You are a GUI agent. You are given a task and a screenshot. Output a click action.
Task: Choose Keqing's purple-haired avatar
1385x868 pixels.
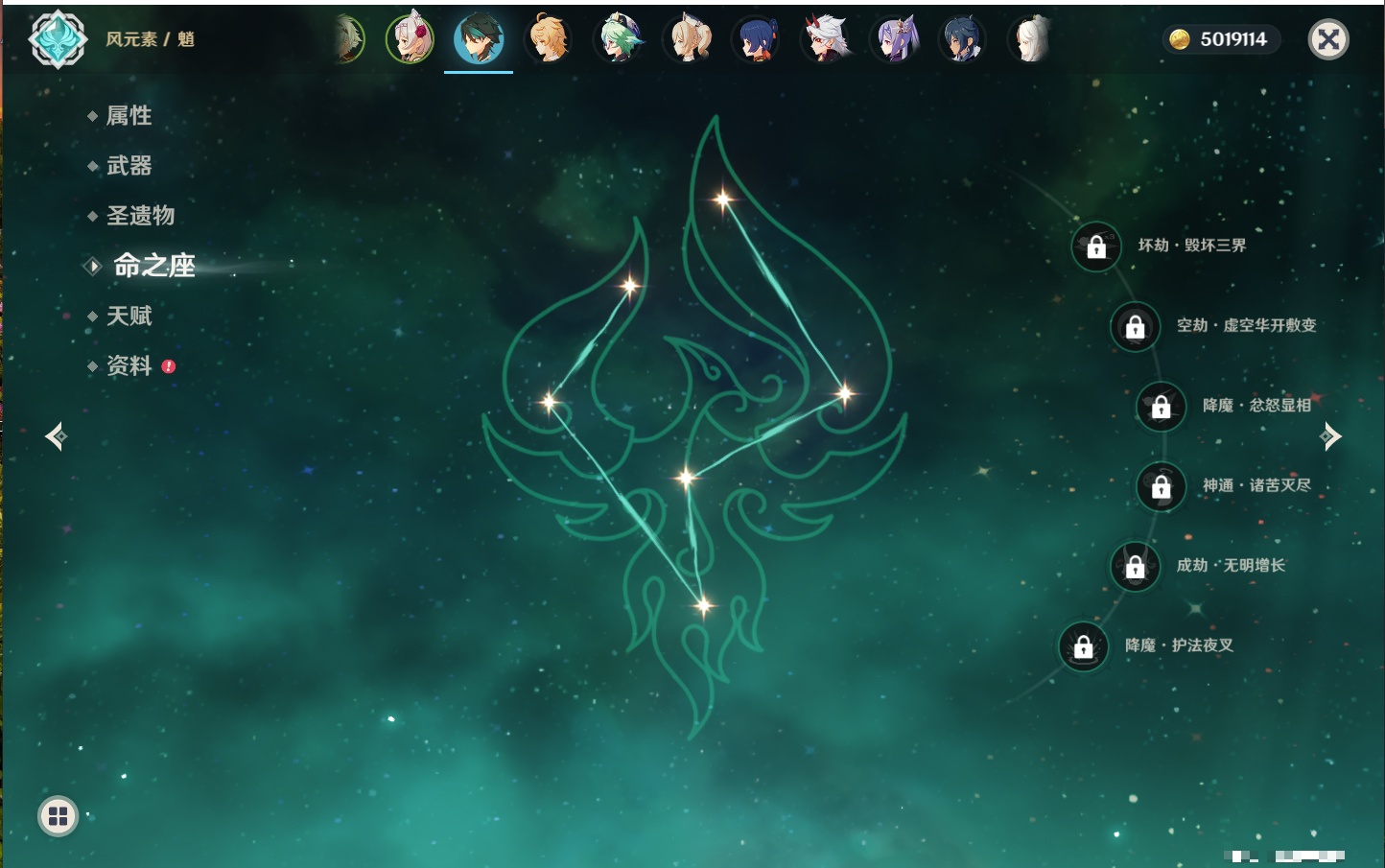pos(895,39)
